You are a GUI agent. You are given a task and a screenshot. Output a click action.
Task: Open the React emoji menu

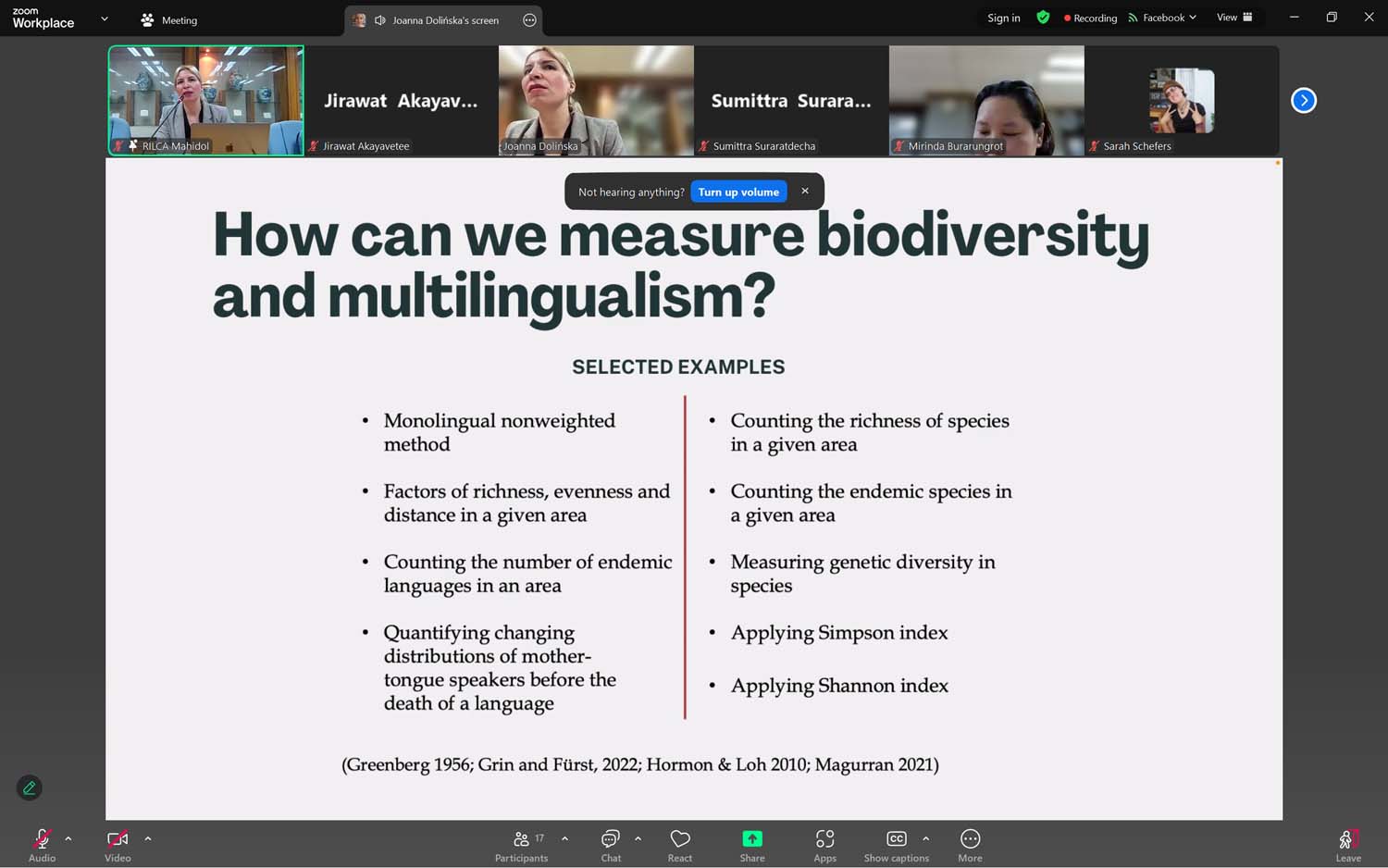[680, 845]
